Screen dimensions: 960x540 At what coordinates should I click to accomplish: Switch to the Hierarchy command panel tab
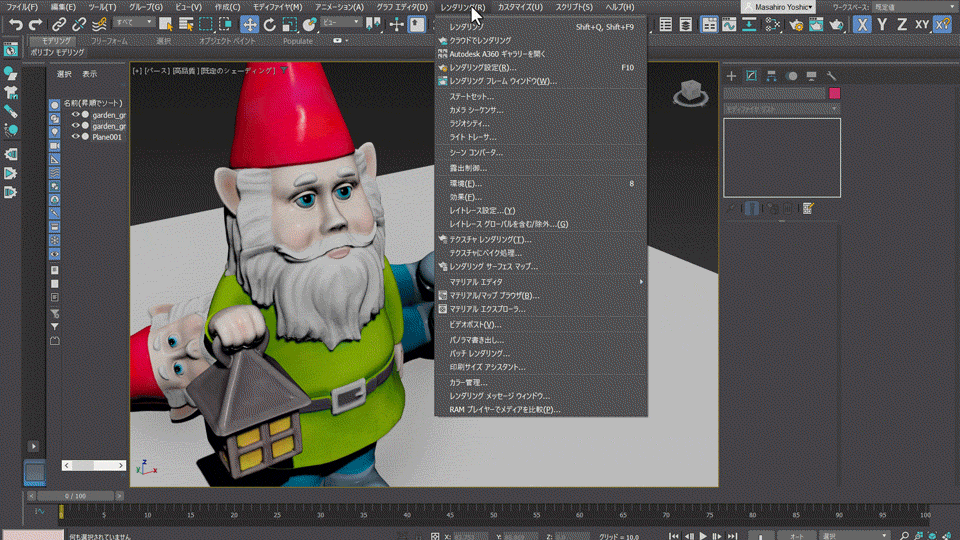771,76
